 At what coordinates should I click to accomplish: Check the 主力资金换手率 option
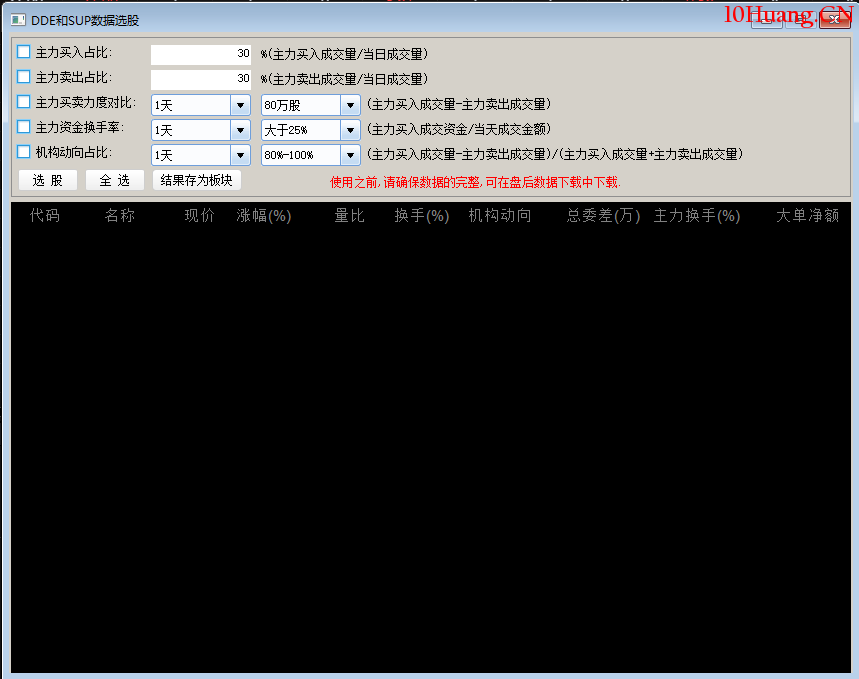24,127
